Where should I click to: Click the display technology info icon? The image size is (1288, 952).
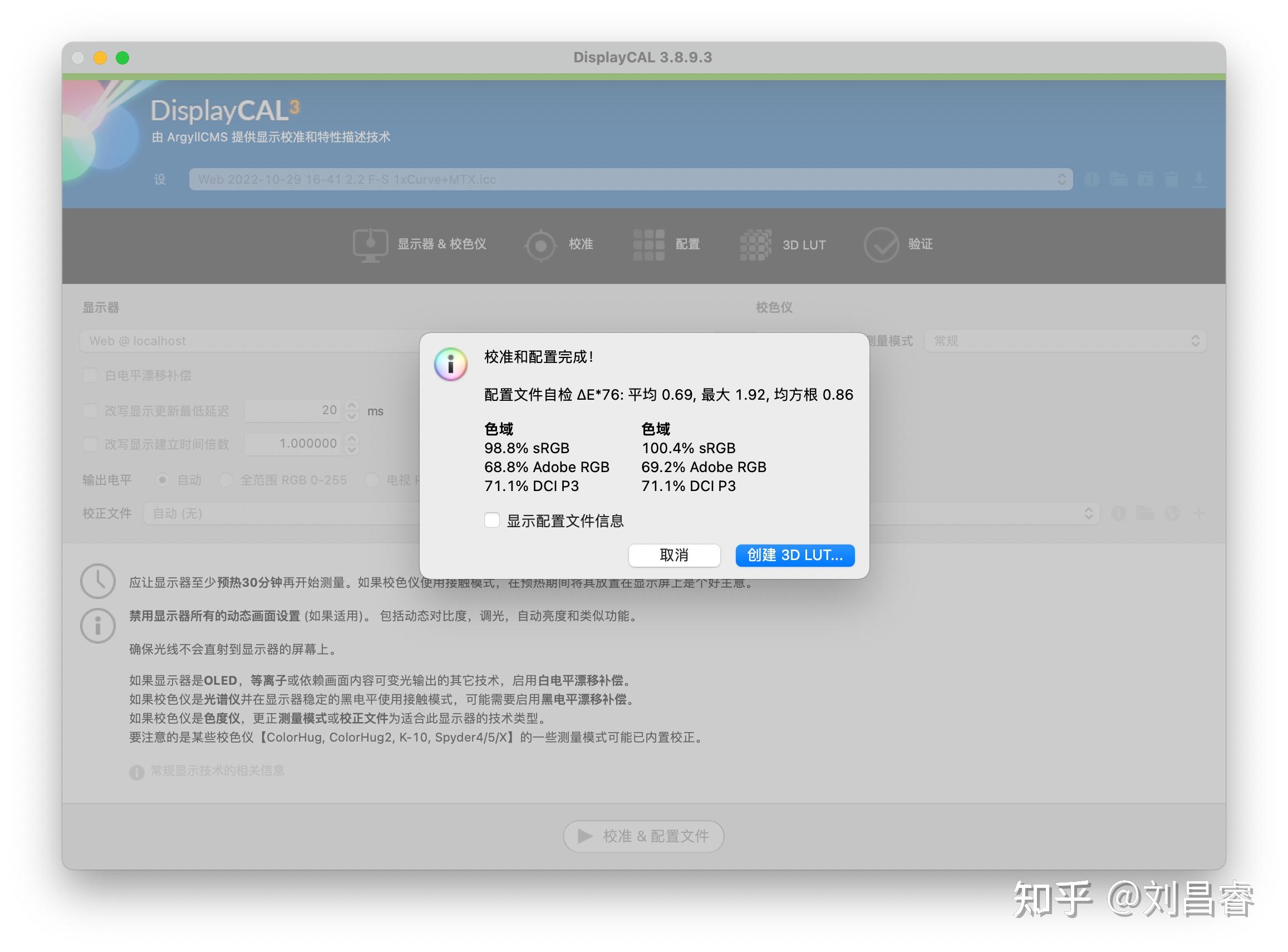136,772
